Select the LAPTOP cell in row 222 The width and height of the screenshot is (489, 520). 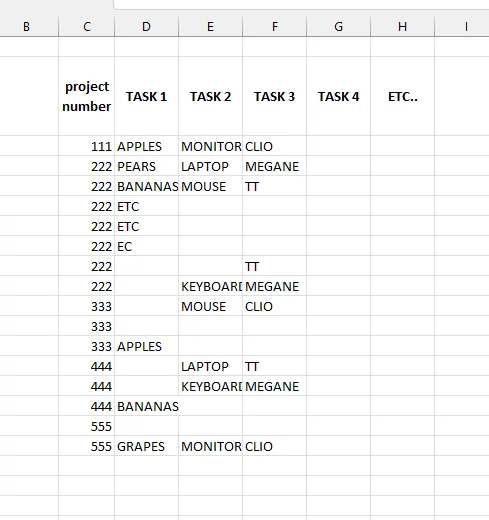pos(210,166)
